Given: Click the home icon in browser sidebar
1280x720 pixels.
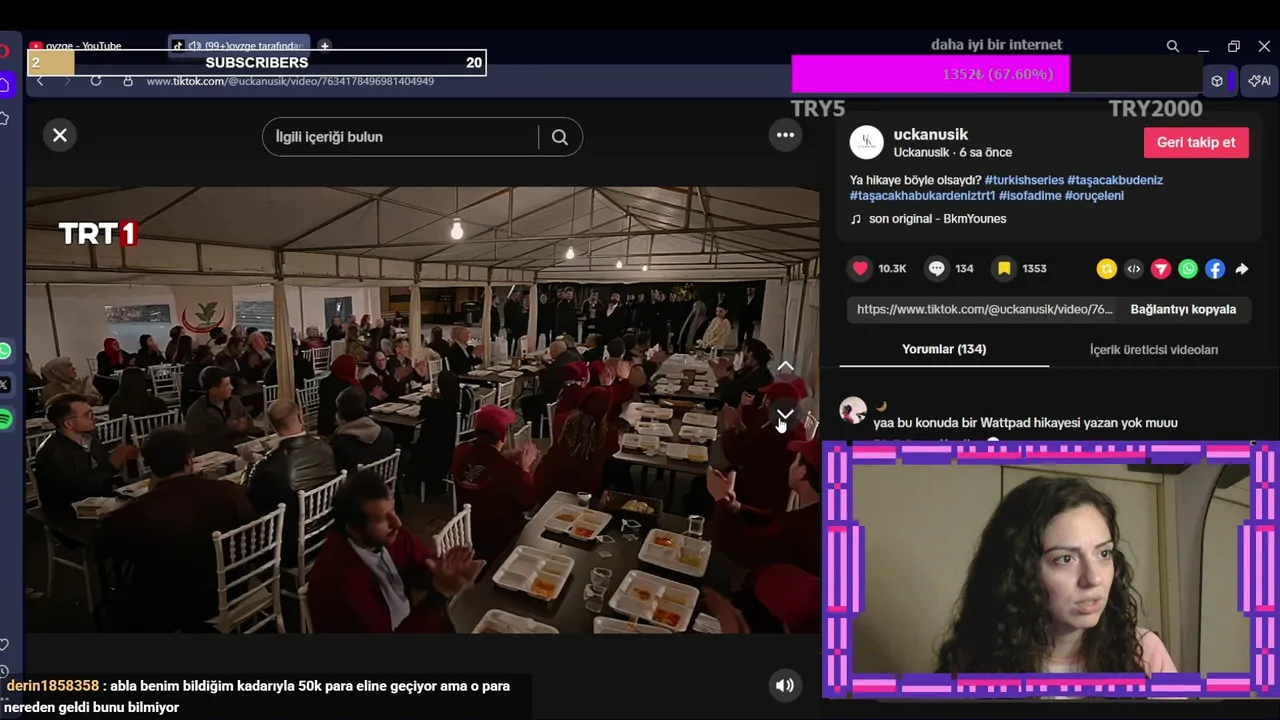Looking at the screenshot, I should (4, 85).
